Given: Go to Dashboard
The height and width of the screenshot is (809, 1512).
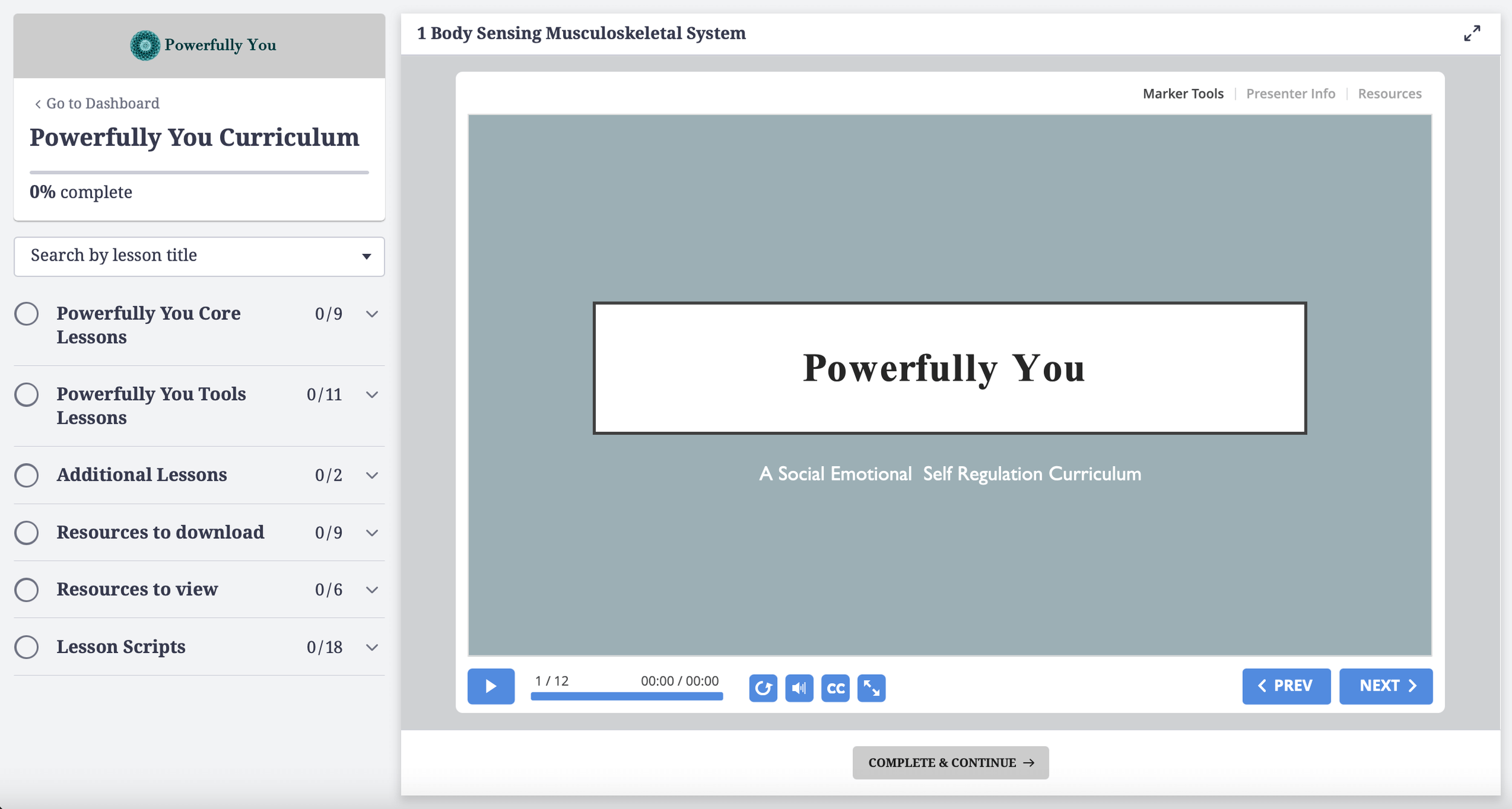Looking at the screenshot, I should coord(102,103).
